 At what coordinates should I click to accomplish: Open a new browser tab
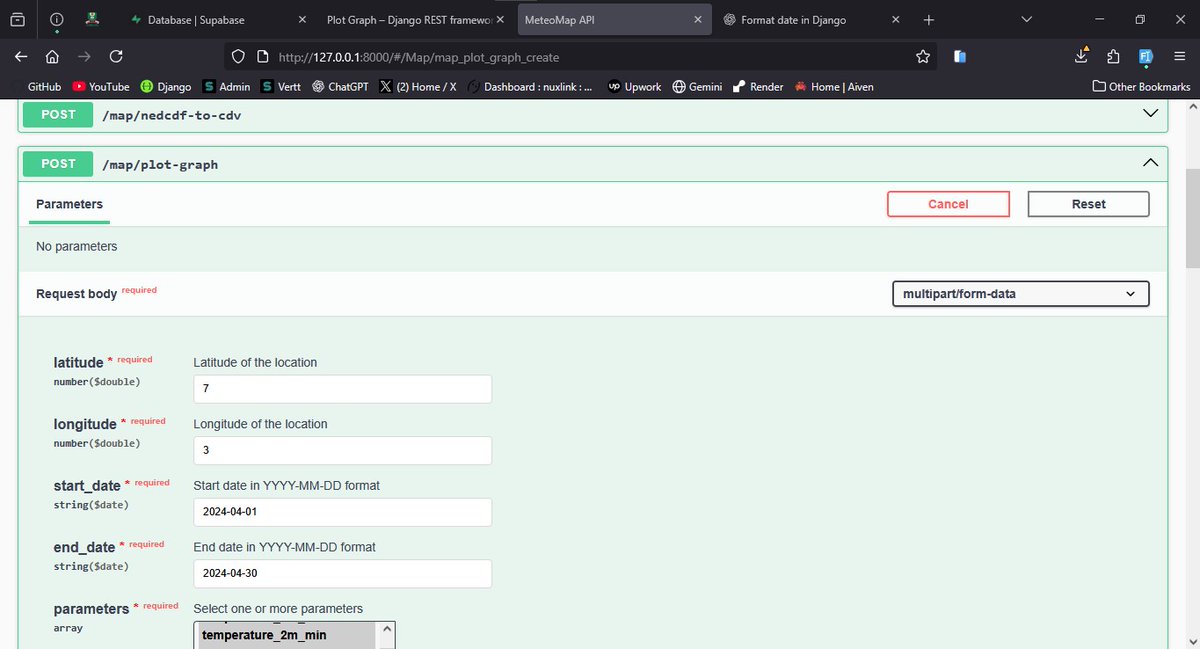point(929,19)
